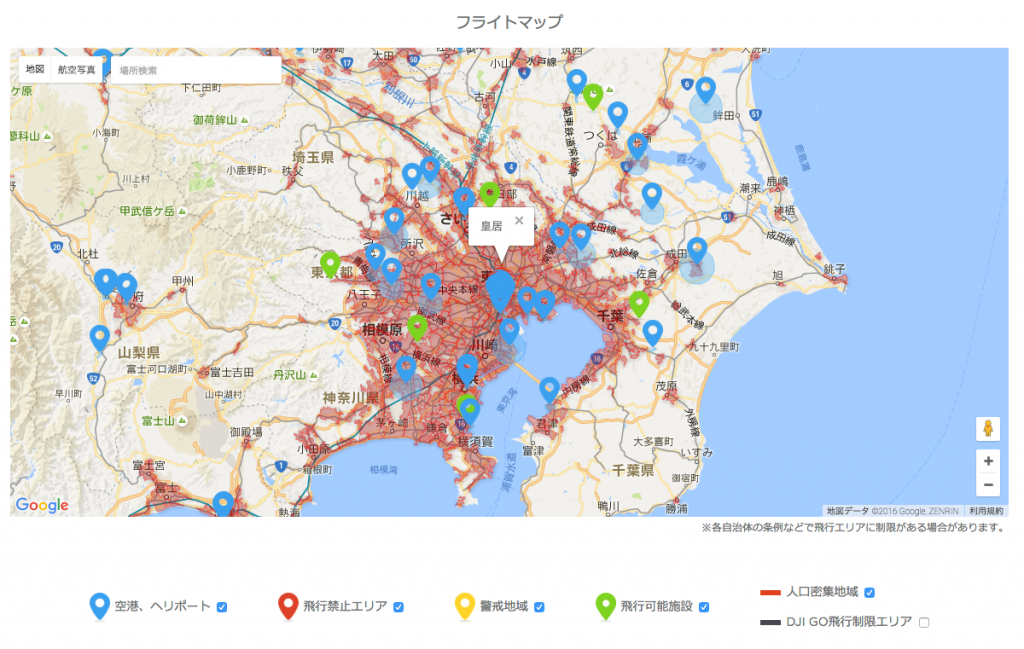Zoom out on the map
The image size is (1024, 649).
(x=988, y=484)
